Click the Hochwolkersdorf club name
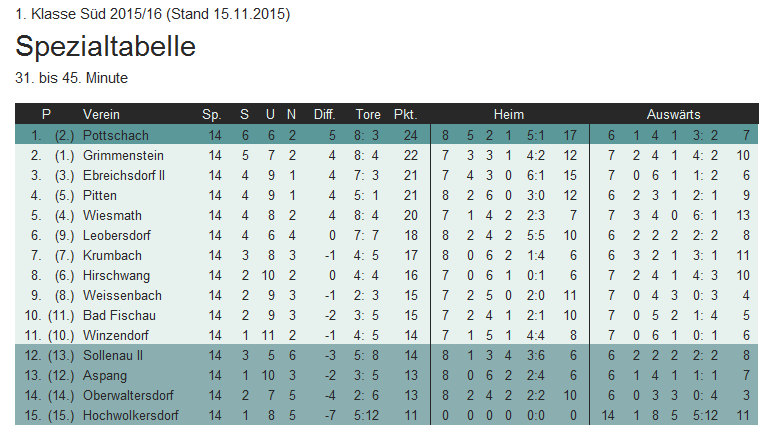The width and height of the screenshot is (773, 432). pyautogui.click(x=131, y=415)
